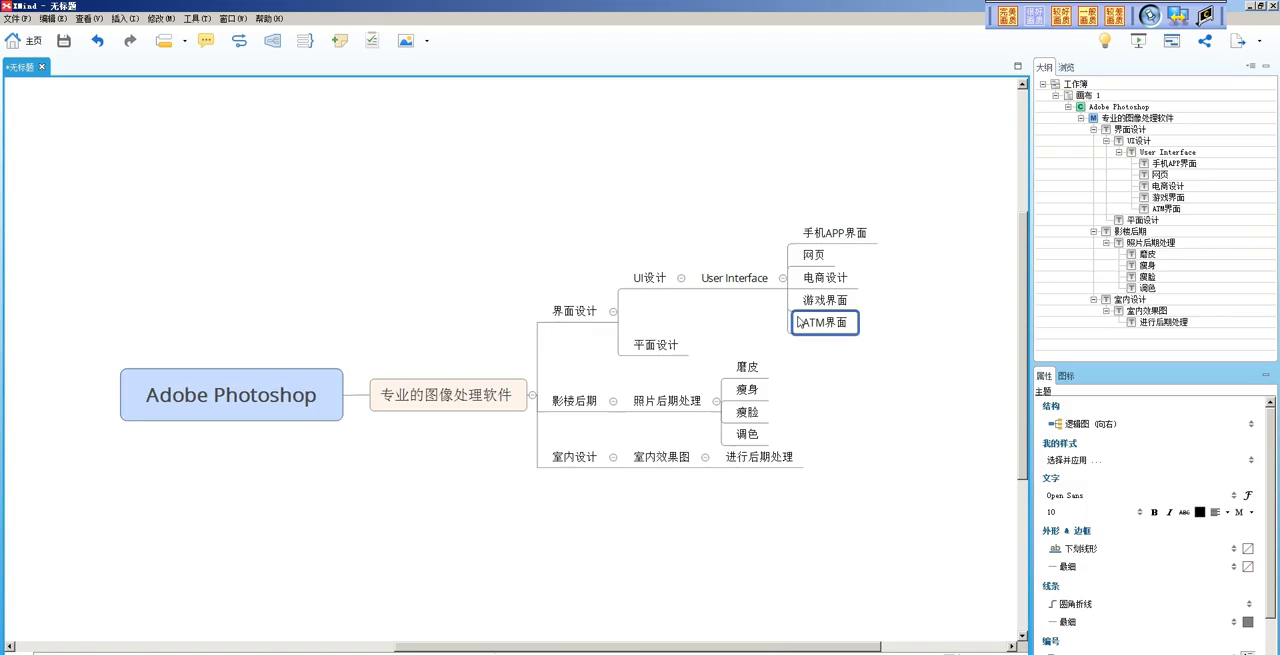Open the 插入 menu
Screen dimensions: 1280x655
pos(125,19)
